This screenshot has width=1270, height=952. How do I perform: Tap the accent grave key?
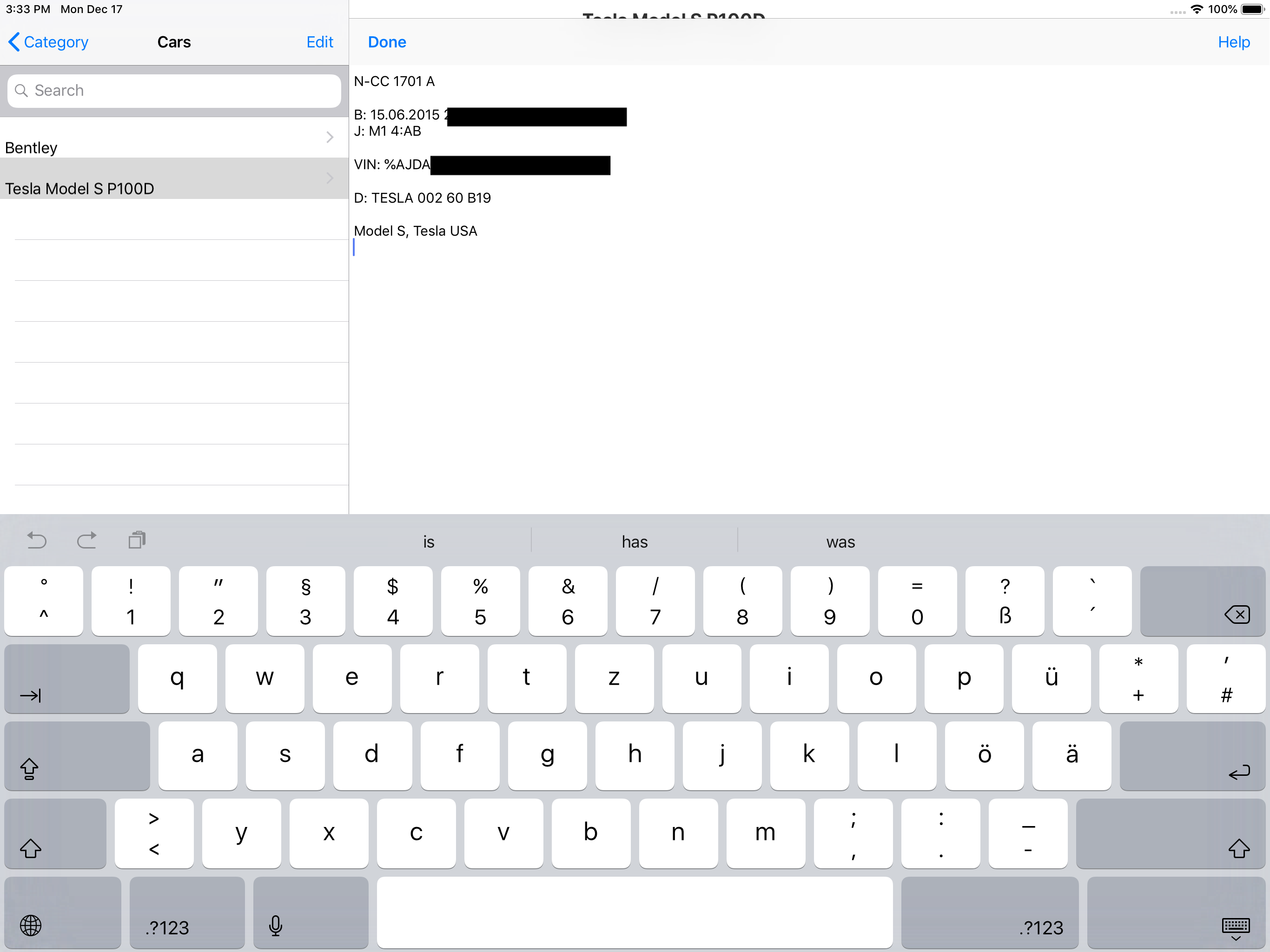(1092, 601)
